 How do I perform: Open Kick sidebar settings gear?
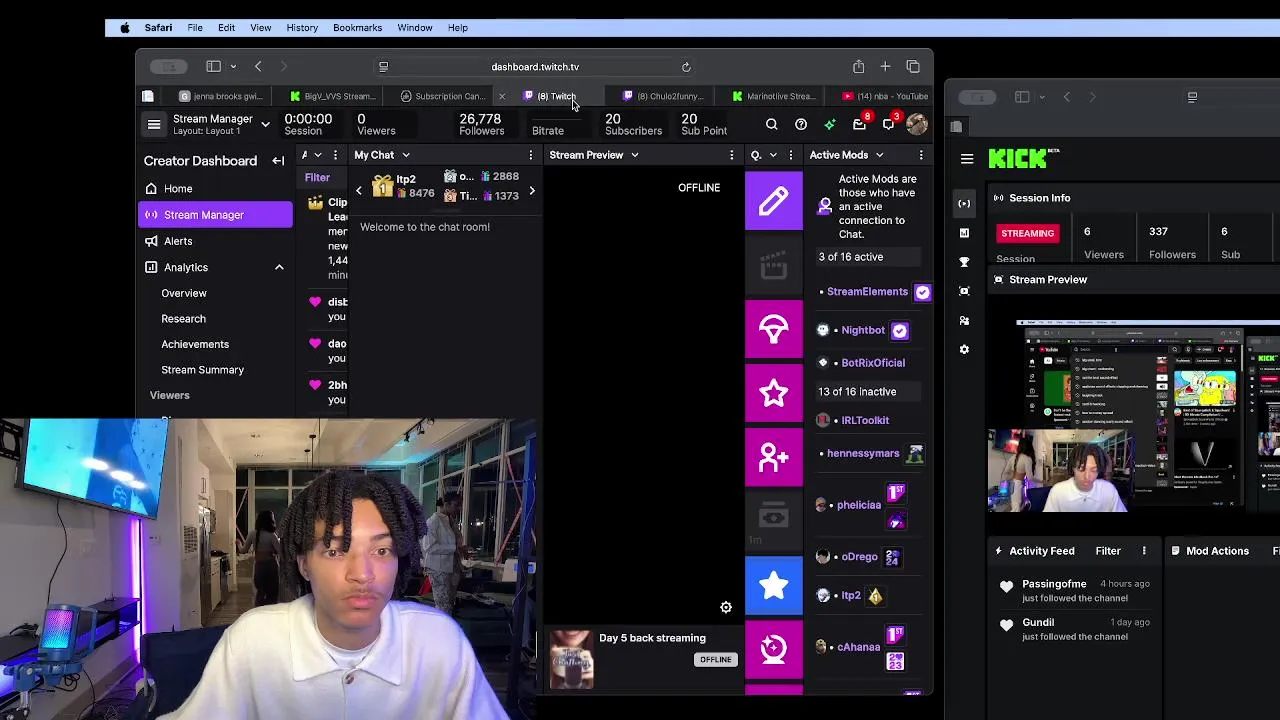pos(964,349)
